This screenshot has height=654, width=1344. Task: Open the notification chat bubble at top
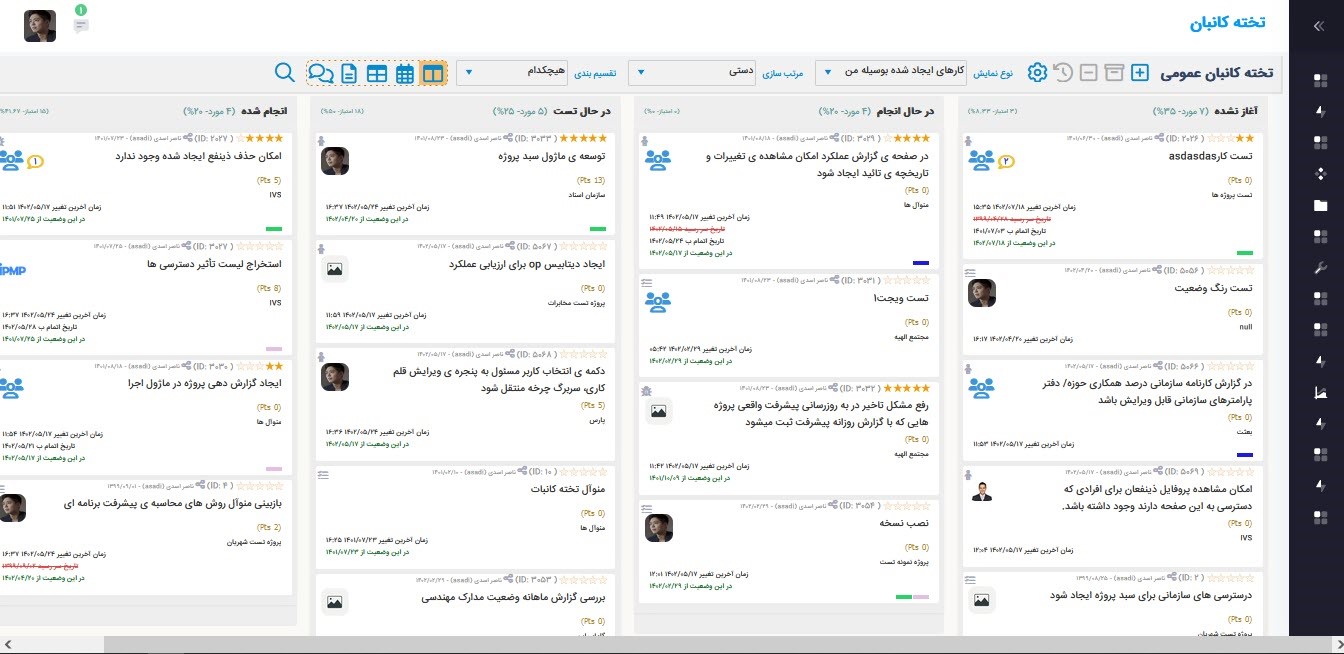click(81, 25)
